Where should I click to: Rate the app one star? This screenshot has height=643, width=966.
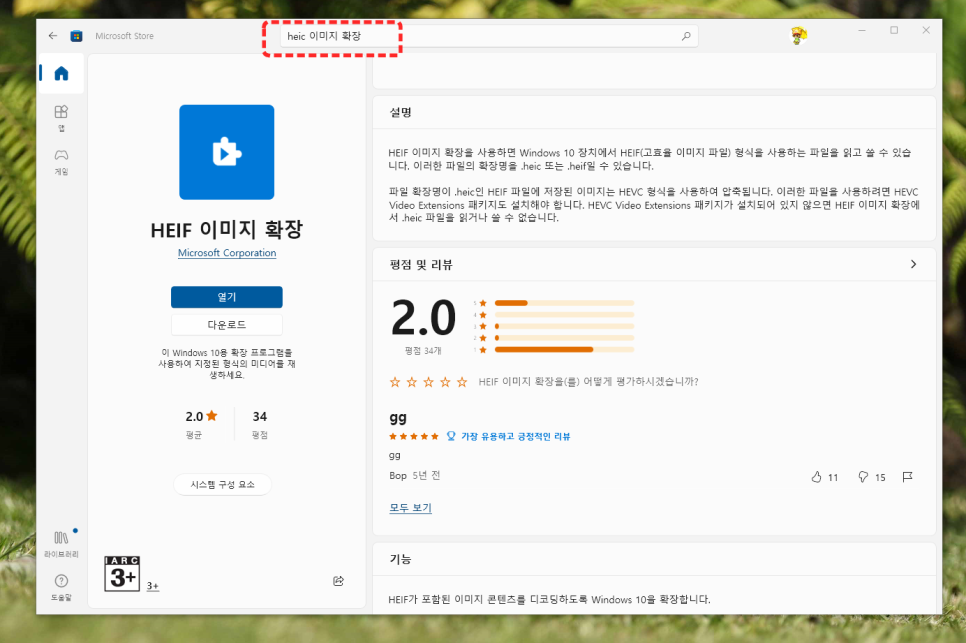click(395, 382)
